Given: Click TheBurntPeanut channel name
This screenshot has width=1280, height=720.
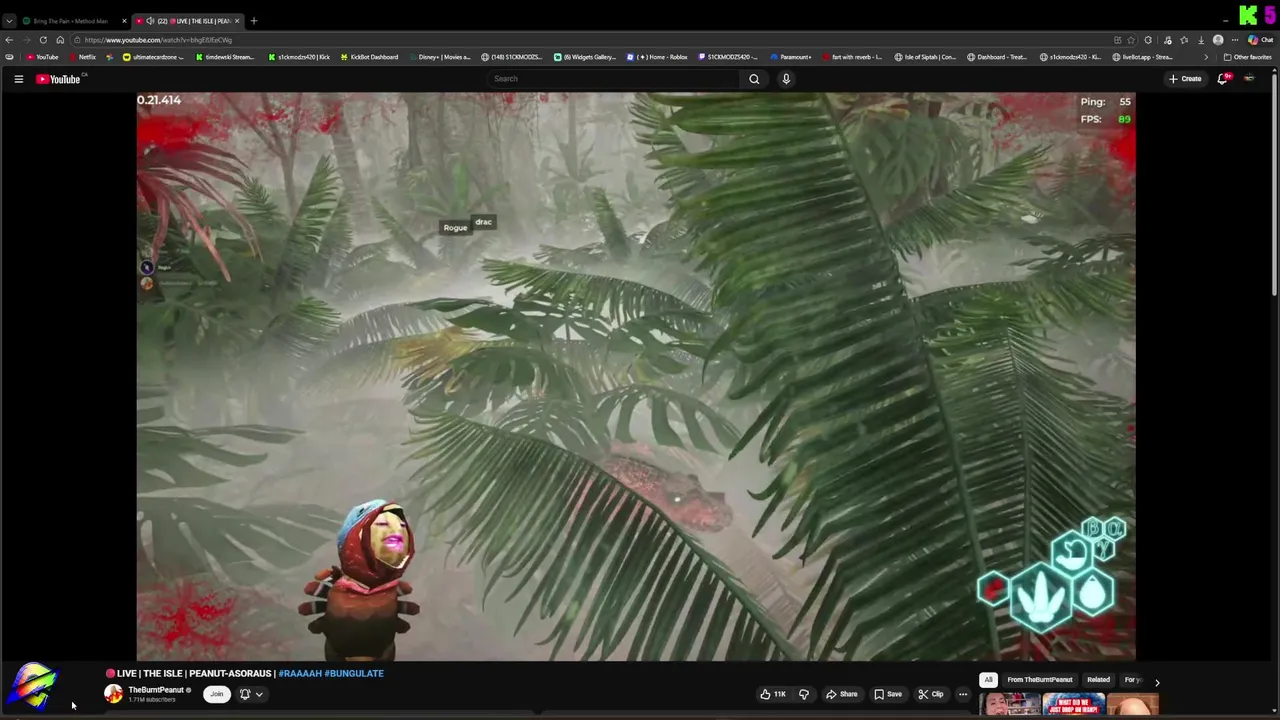Looking at the screenshot, I should coord(156,690).
